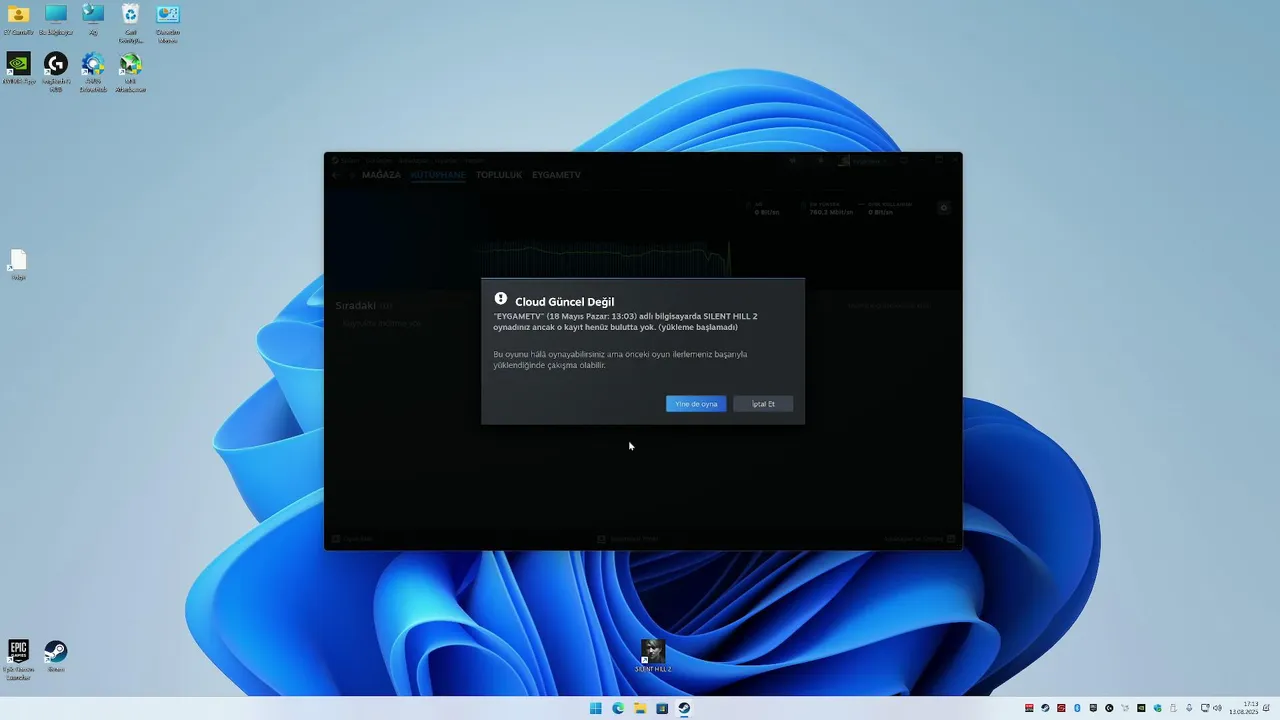
Task: Select the Epic Games Launcher desktop shortcut
Action: coord(18,659)
